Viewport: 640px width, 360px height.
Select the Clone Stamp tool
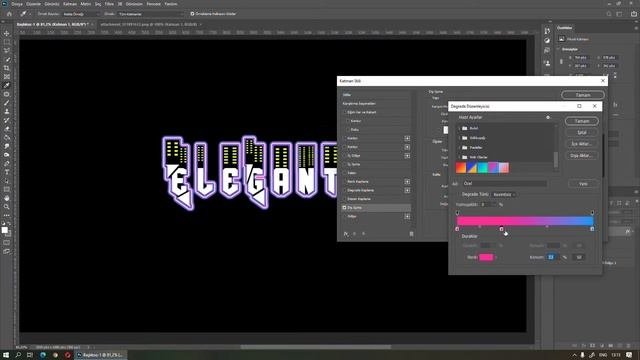(x=7, y=111)
